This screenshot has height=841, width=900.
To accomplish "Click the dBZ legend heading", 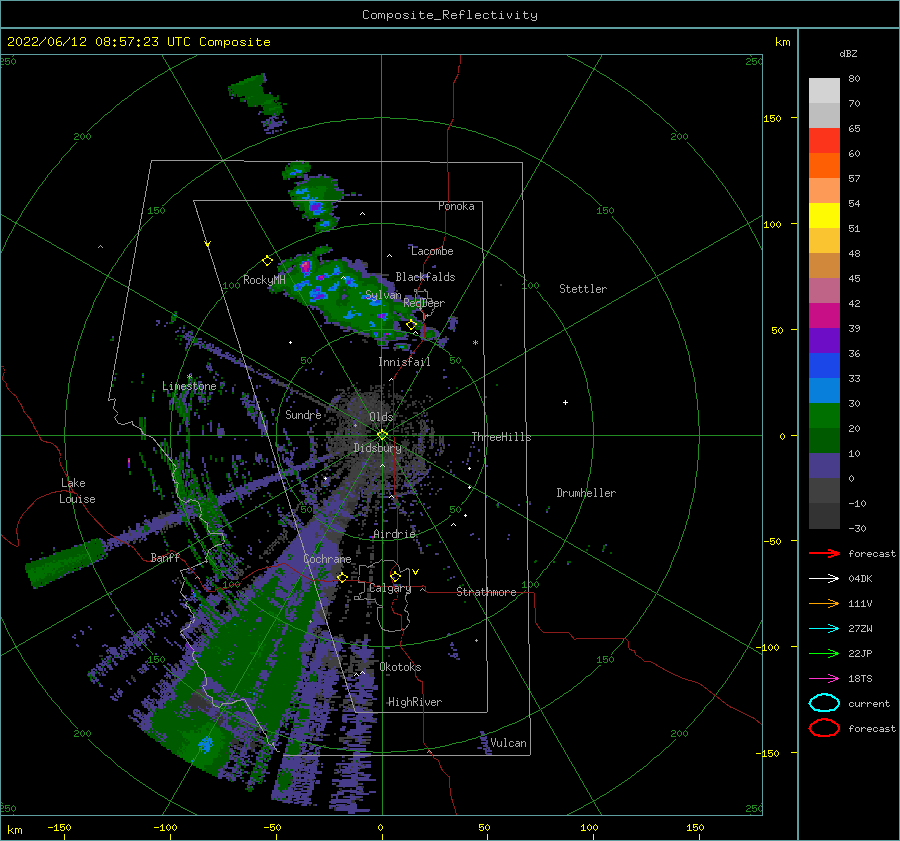I will pos(848,53).
